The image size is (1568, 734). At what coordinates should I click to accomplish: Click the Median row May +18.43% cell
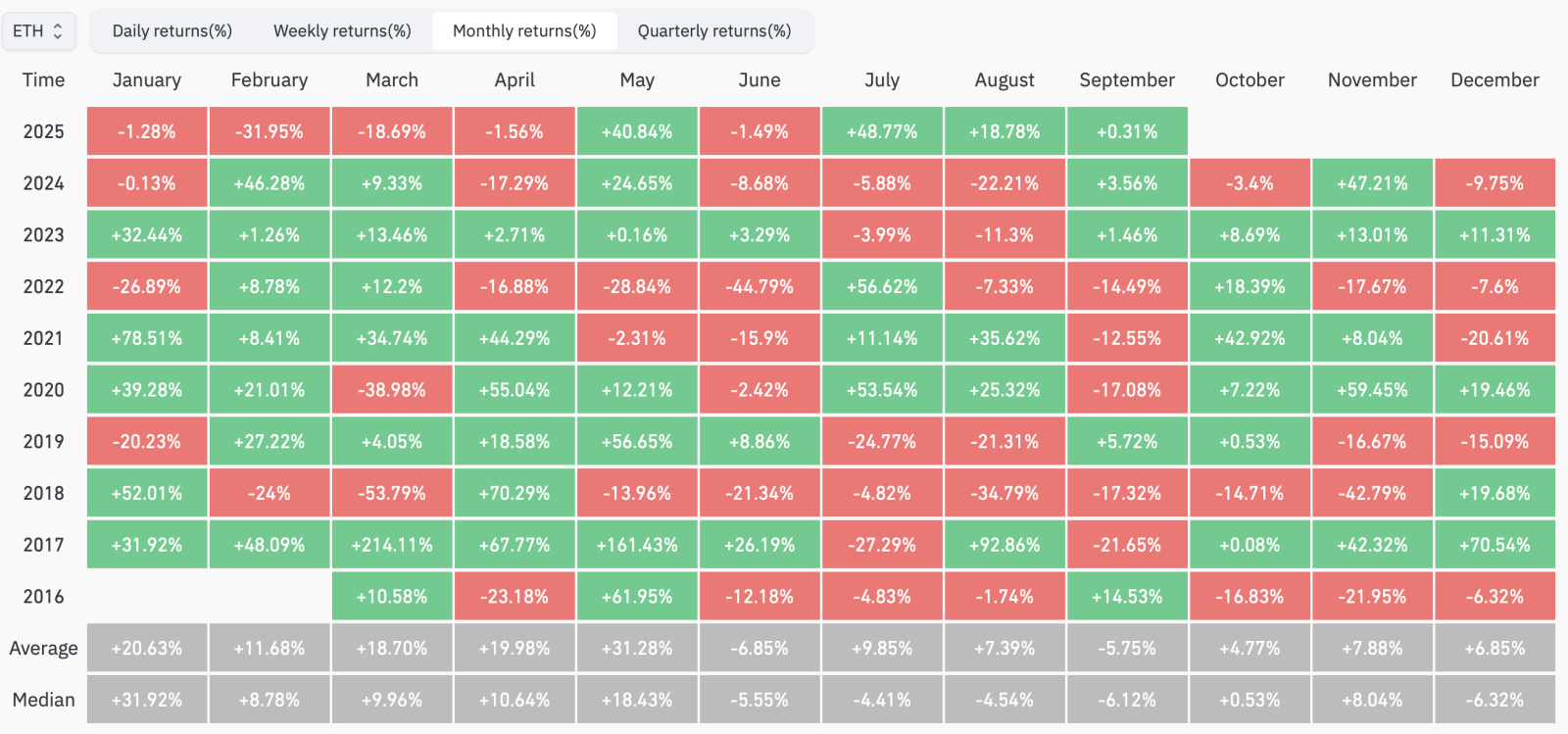point(637,700)
